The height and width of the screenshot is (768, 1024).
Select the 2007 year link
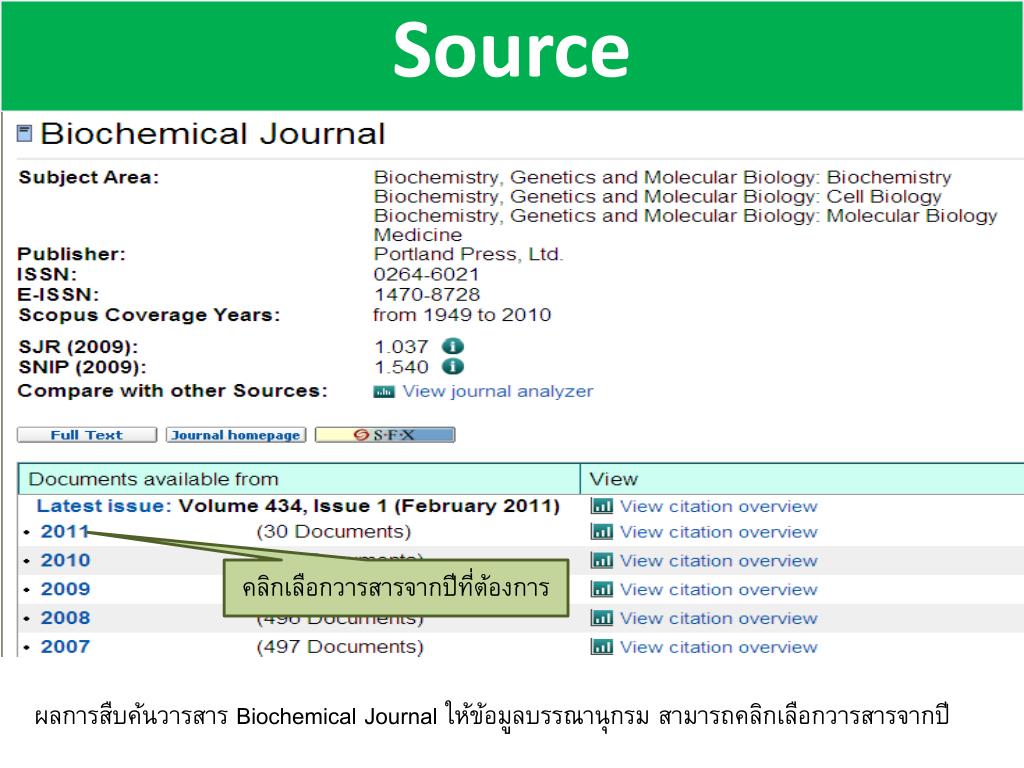(65, 647)
